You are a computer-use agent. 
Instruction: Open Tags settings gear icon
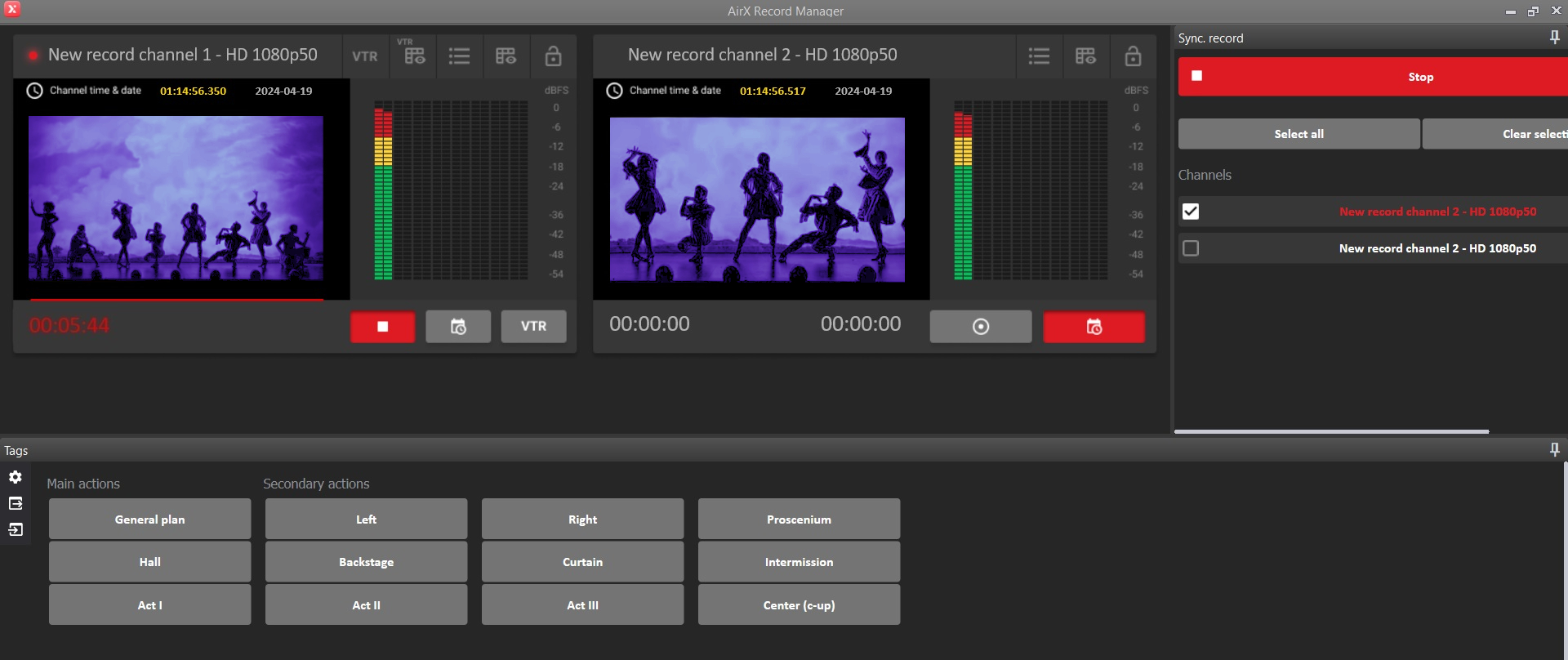click(16, 477)
